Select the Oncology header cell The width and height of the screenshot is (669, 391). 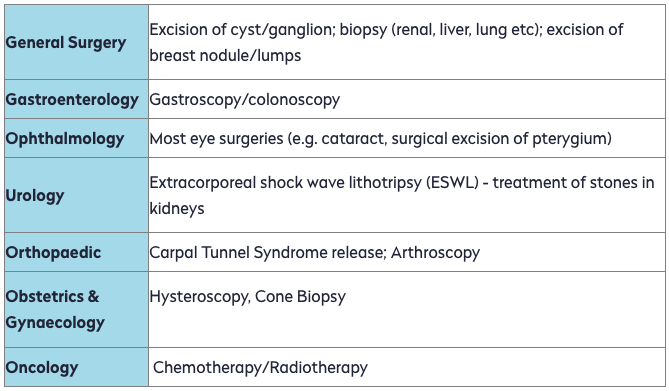(x=76, y=367)
